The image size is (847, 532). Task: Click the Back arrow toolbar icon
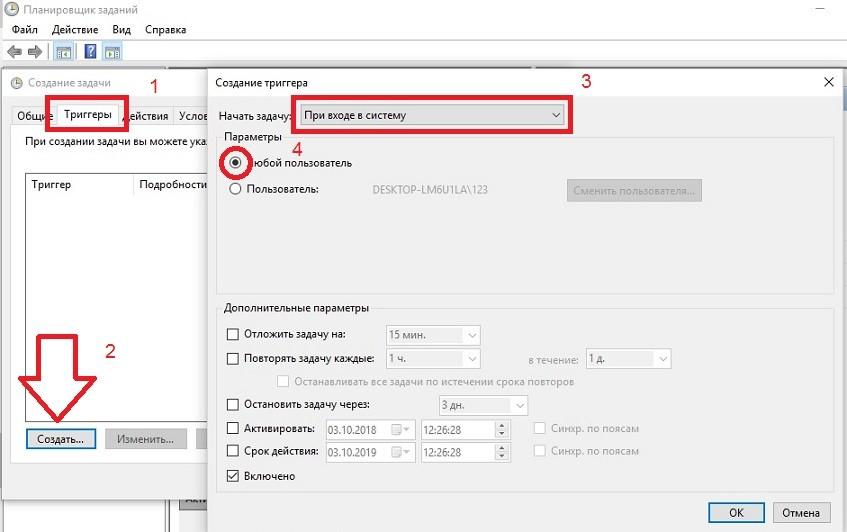14,51
